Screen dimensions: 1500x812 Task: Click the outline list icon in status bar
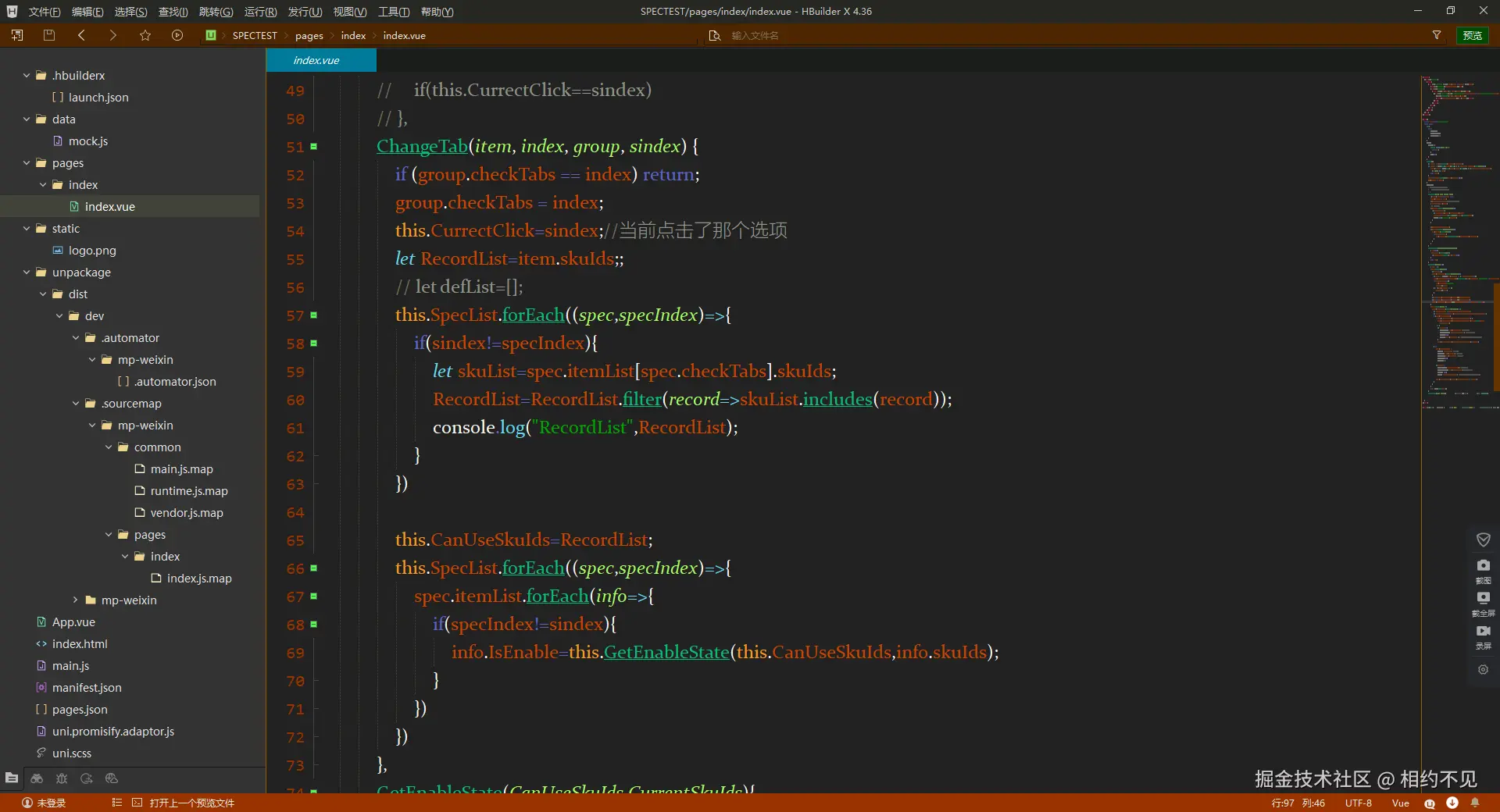[x=117, y=803]
